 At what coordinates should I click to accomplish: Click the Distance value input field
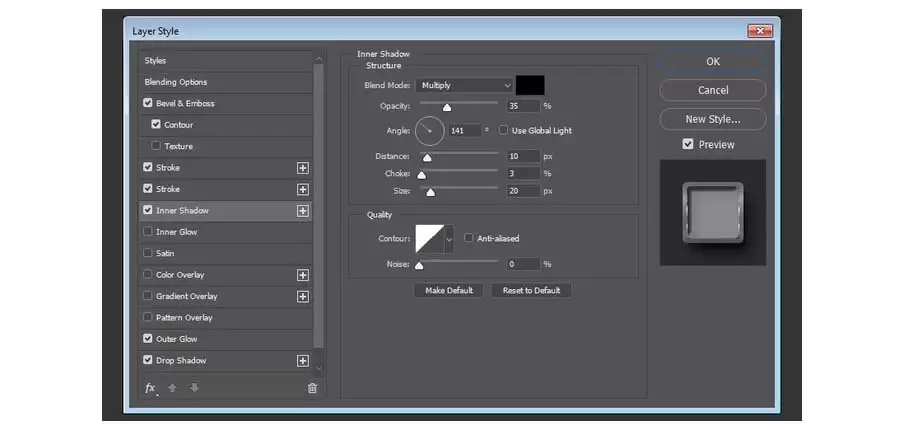(523, 156)
